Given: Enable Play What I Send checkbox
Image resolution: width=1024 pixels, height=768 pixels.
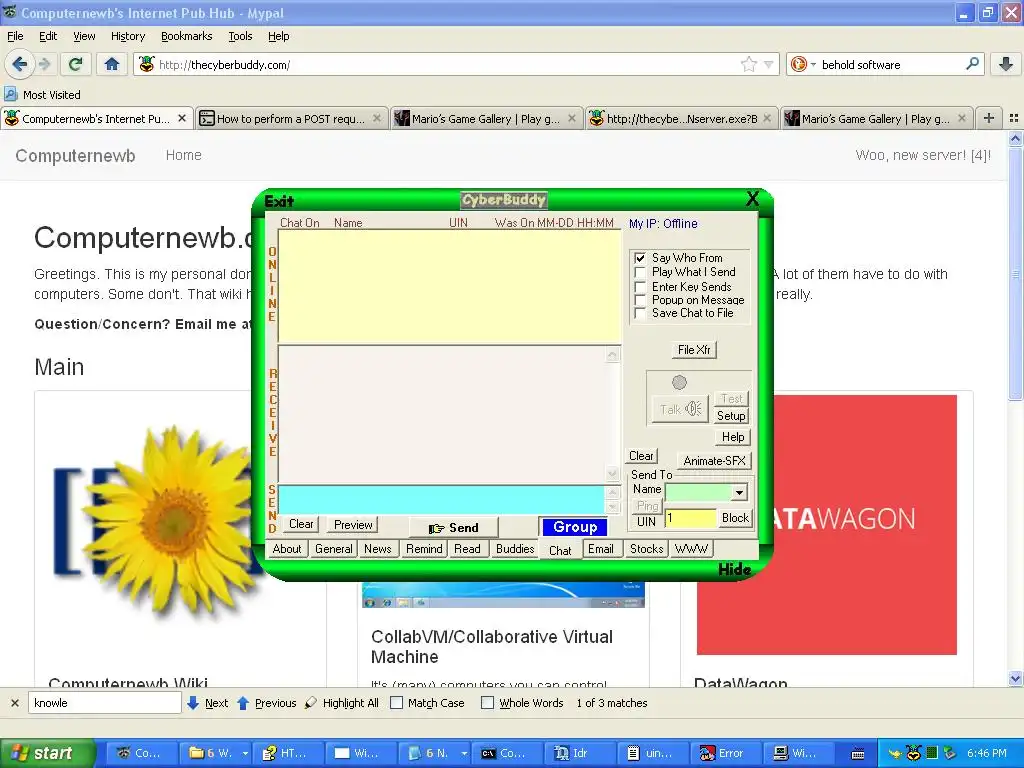Looking at the screenshot, I should click(641, 272).
